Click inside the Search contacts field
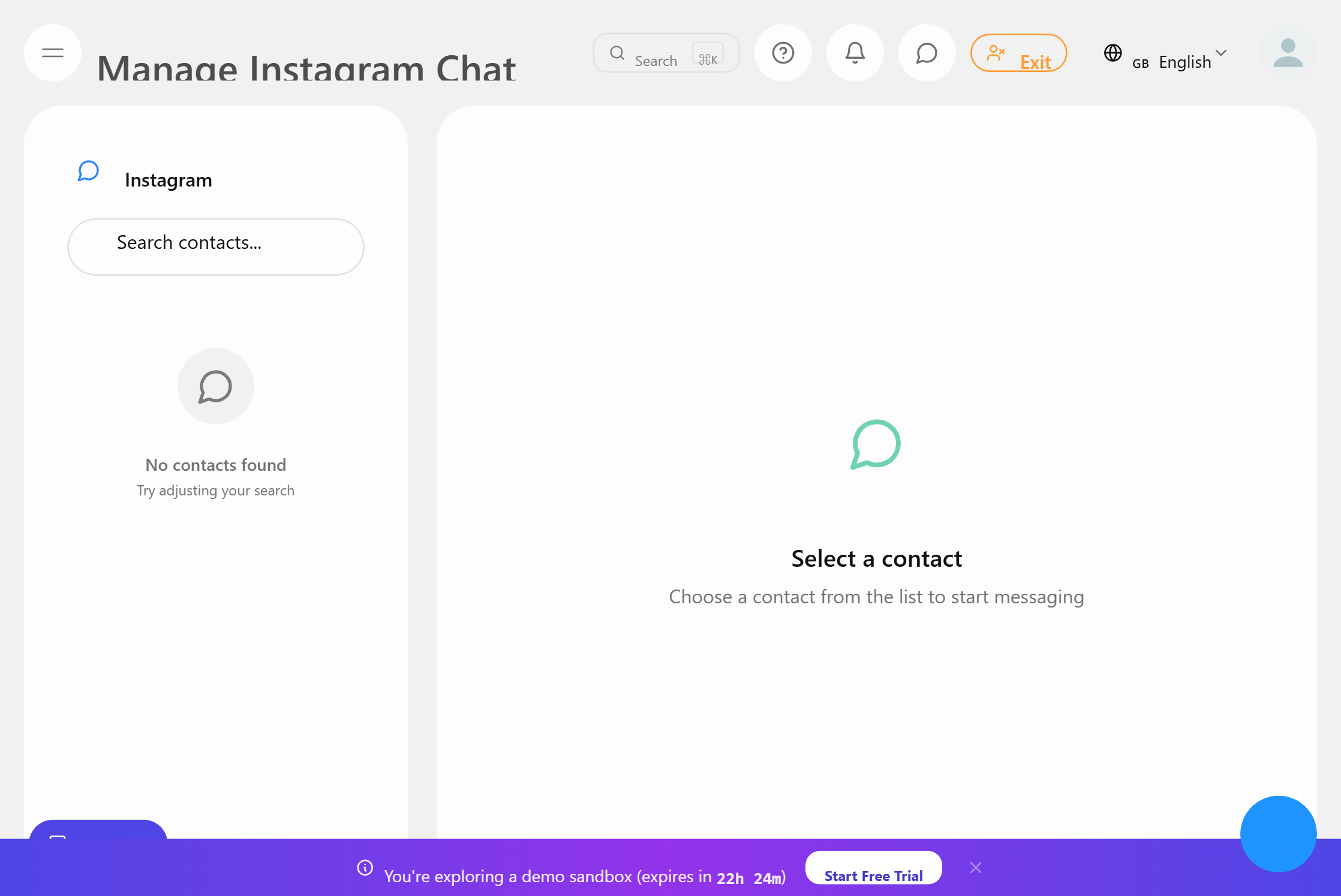 [x=215, y=246]
